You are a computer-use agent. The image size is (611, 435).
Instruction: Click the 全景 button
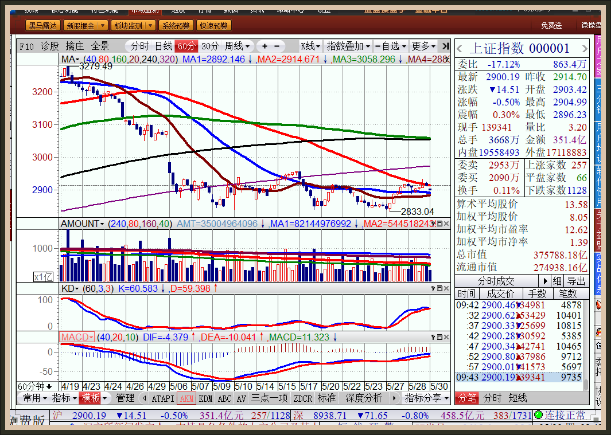pos(100,46)
